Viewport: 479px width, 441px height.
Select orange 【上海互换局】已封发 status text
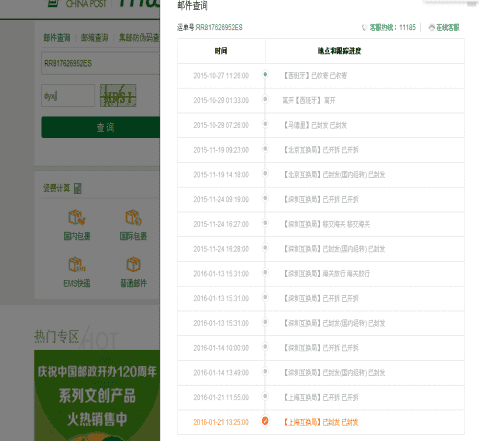tap(320, 422)
